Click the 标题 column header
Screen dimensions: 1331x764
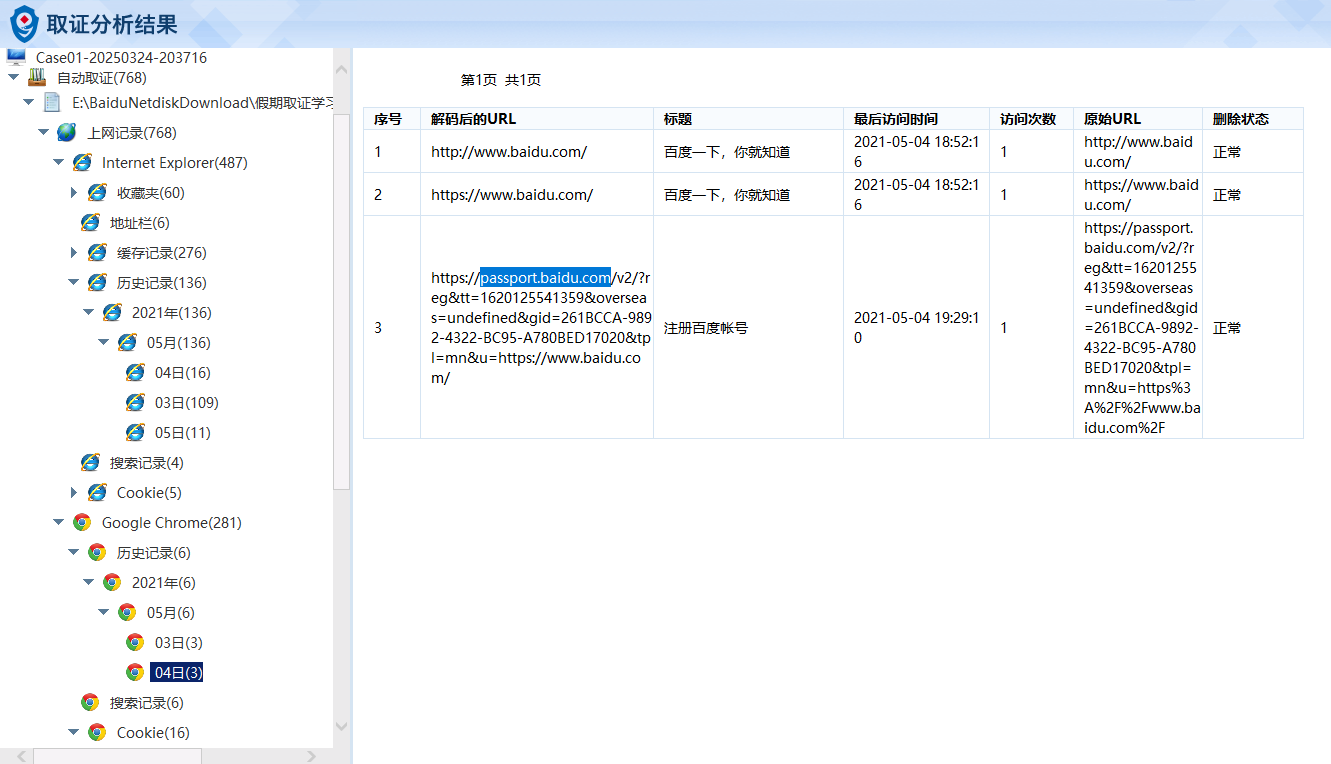[x=748, y=118]
